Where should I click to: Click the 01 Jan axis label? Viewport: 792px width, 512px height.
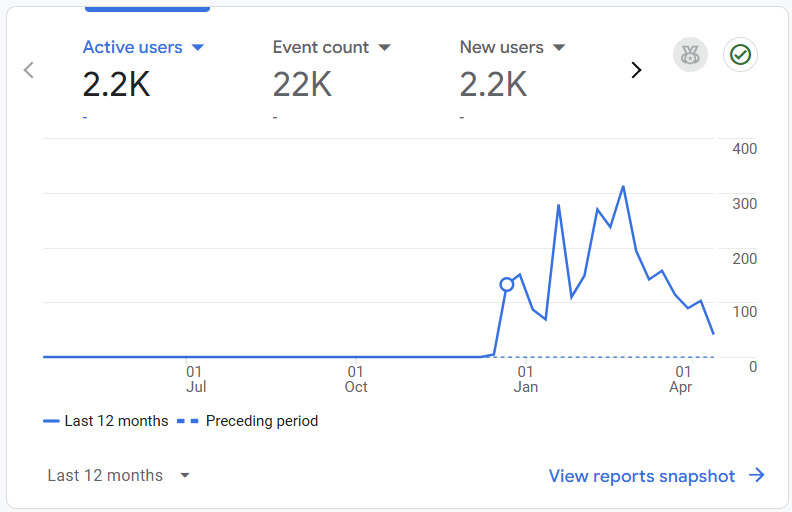click(x=525, y=379)
